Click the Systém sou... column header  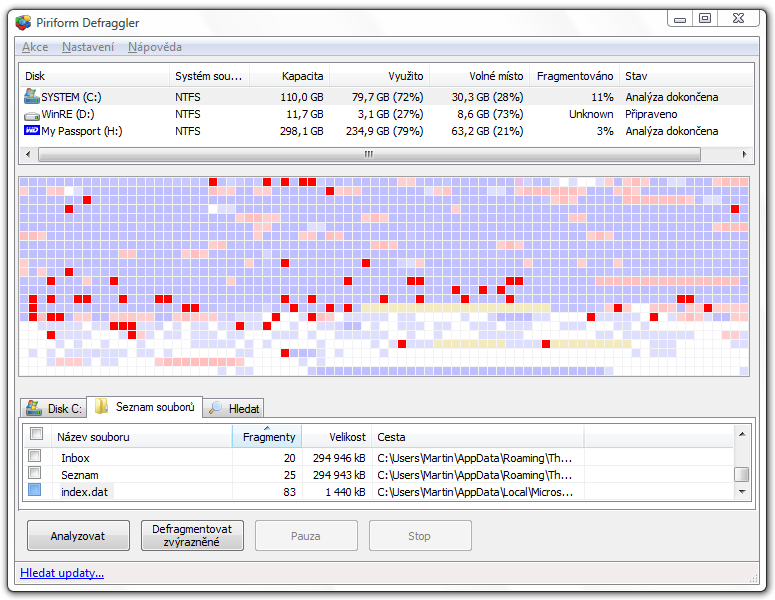[209, 76]
